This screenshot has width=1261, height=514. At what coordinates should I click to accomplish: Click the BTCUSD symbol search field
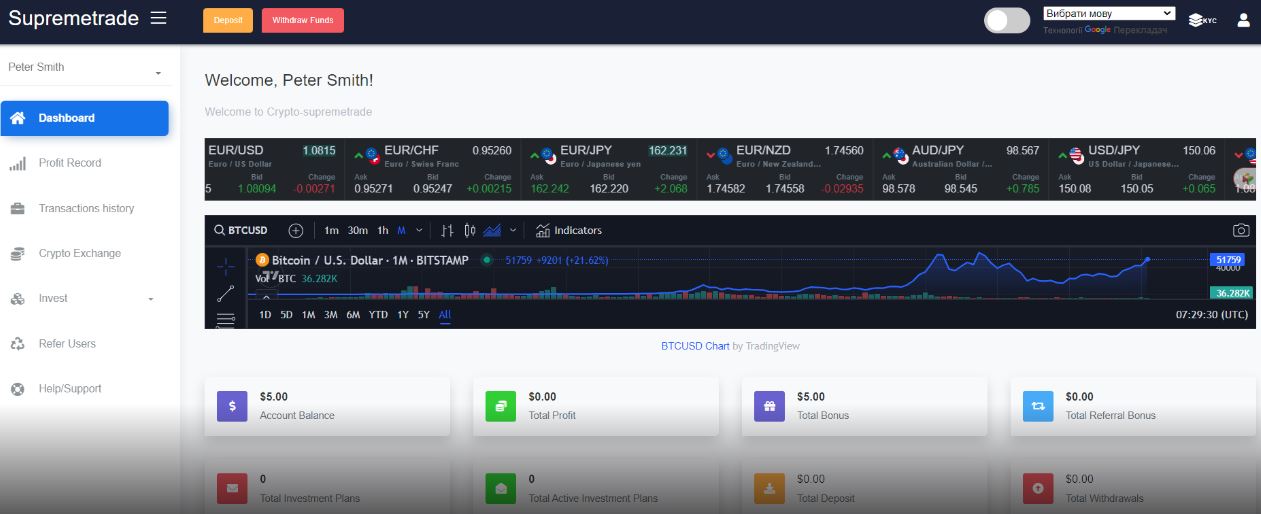243,230
